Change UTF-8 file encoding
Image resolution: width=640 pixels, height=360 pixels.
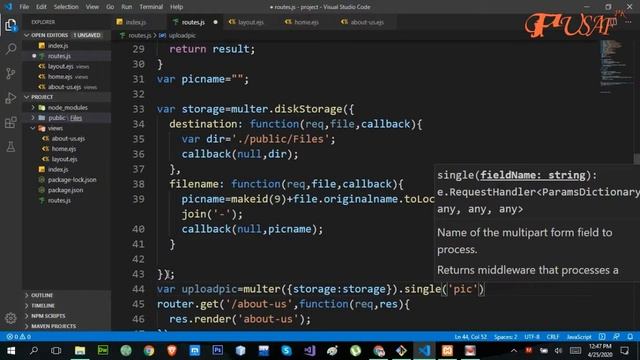[x=532, y=337]
